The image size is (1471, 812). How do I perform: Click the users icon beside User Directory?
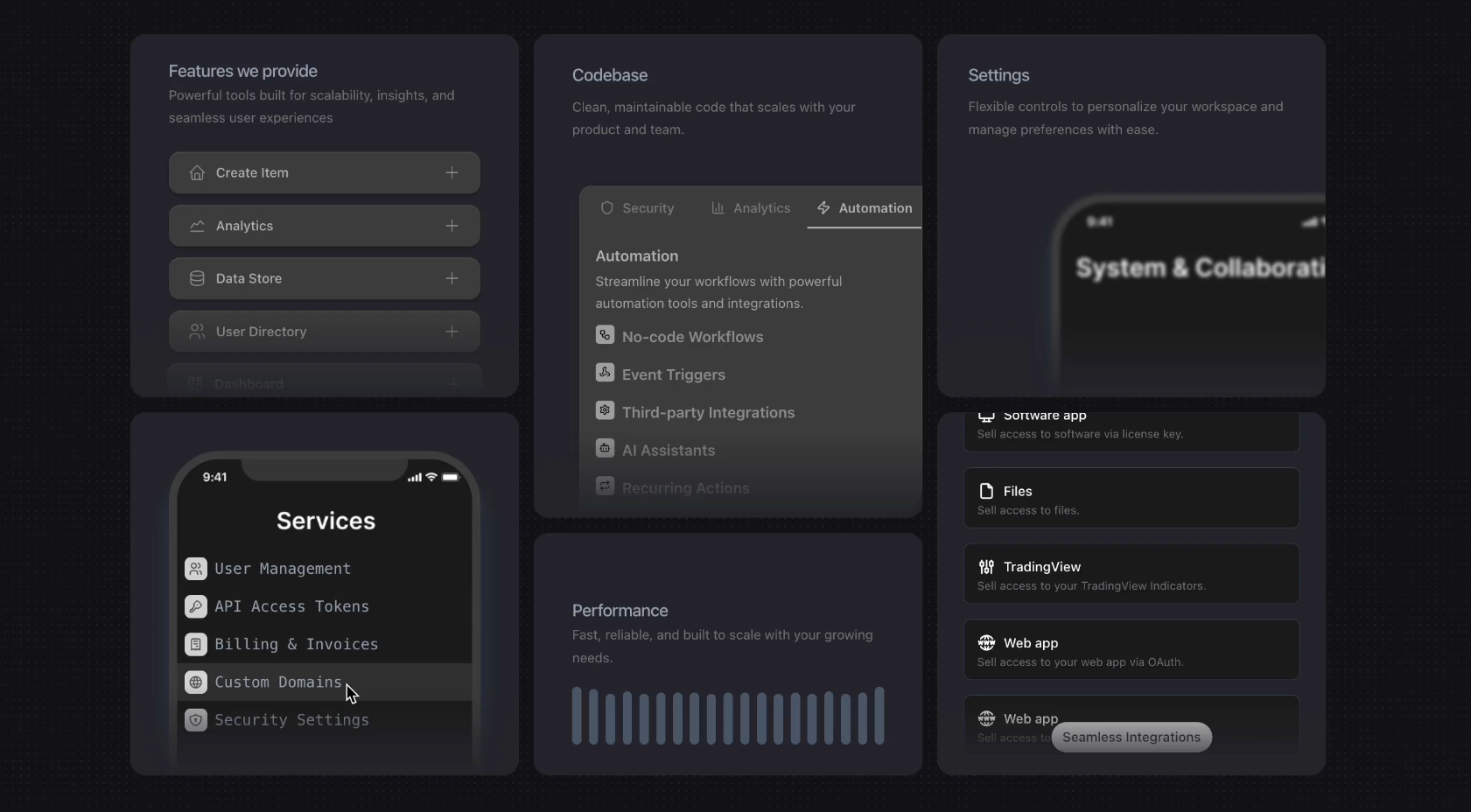(x=197, y=332)
